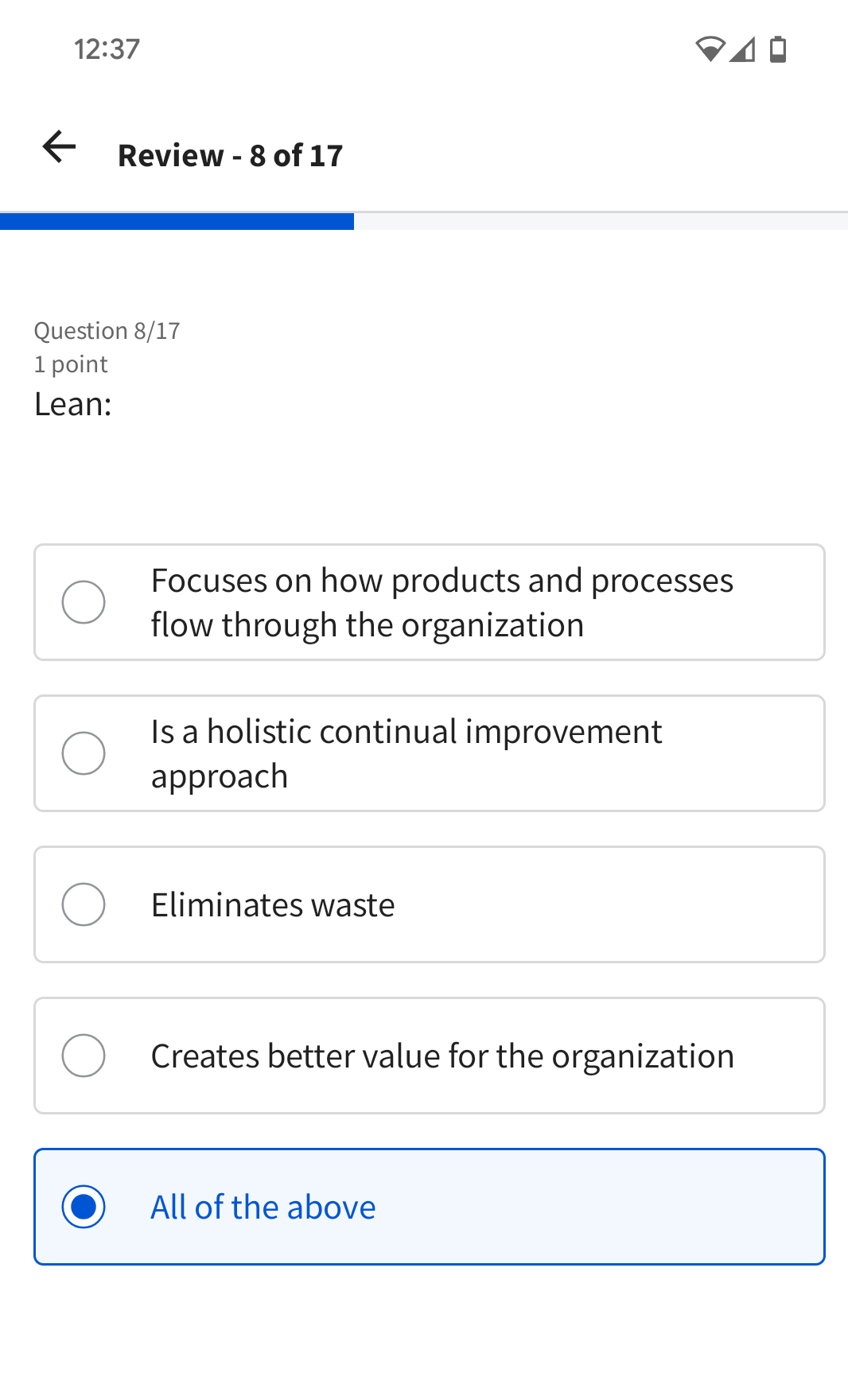Click the unfilled part of progress bar
This screenshot has height=1400, width=848.
[601, 221]
